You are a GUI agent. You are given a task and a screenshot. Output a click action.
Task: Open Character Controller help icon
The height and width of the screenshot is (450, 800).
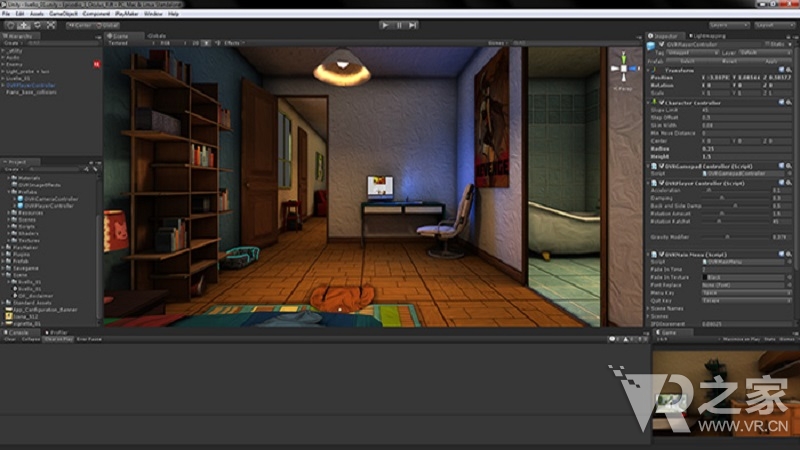(x=781, y=103)
